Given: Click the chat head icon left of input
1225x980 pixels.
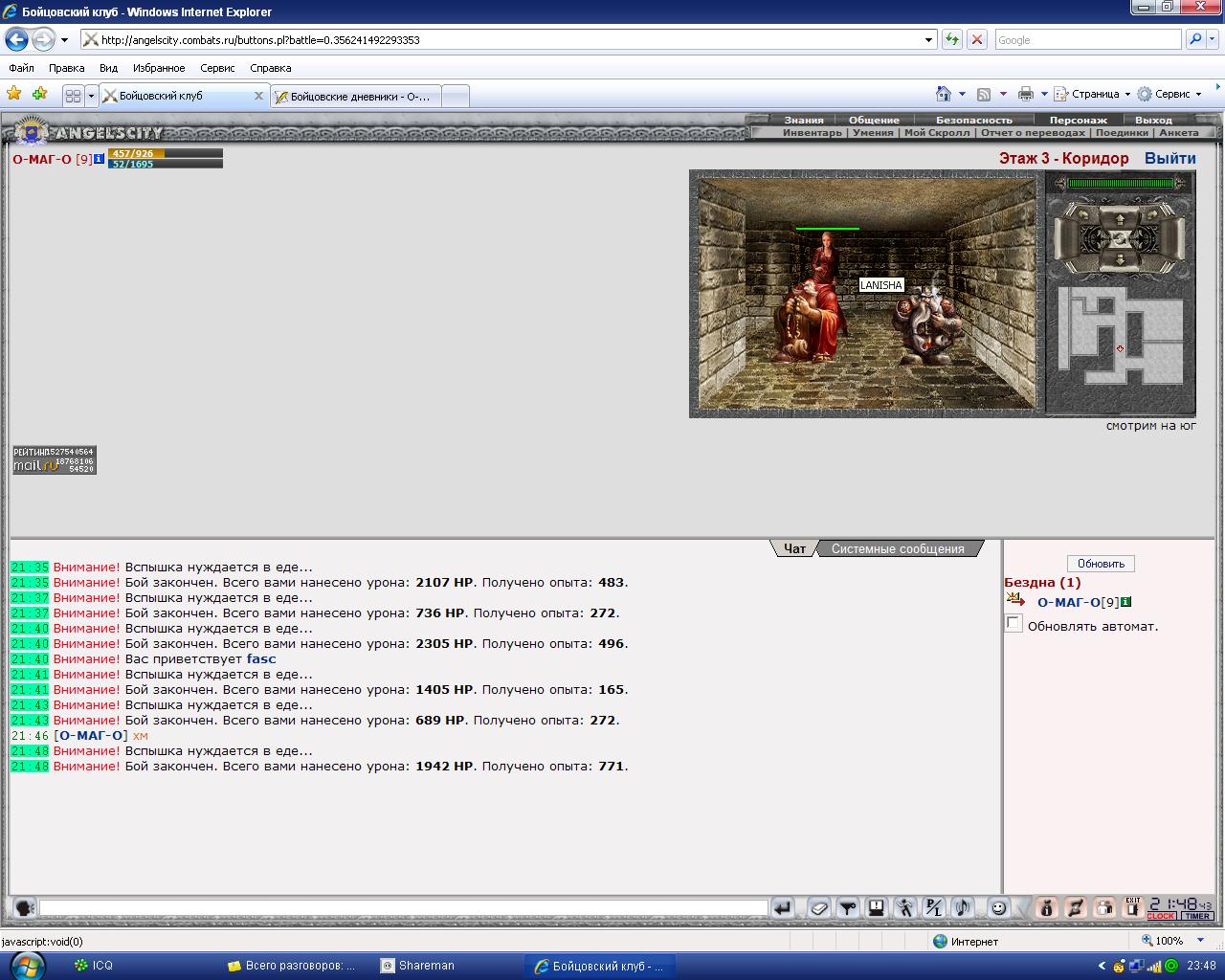Looking at the screenshot, I should pos(24,908).
